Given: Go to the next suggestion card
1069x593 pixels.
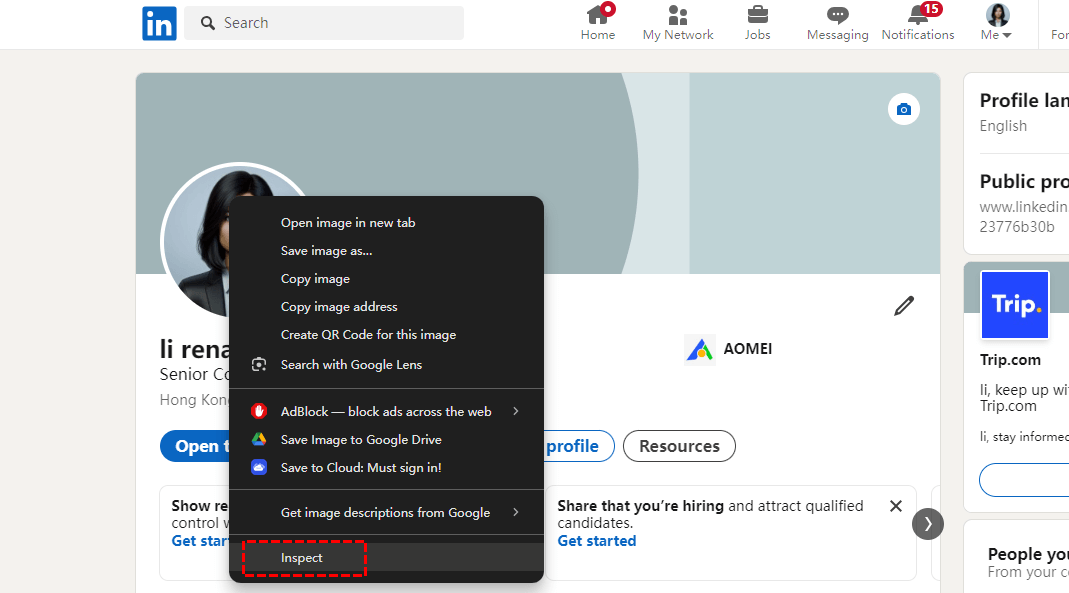Looking at the screenshot, I should (x=928, y=524).
